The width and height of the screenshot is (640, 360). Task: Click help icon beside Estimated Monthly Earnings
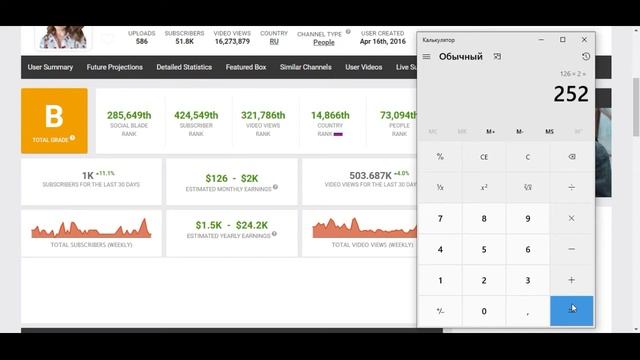pos(276,187)
